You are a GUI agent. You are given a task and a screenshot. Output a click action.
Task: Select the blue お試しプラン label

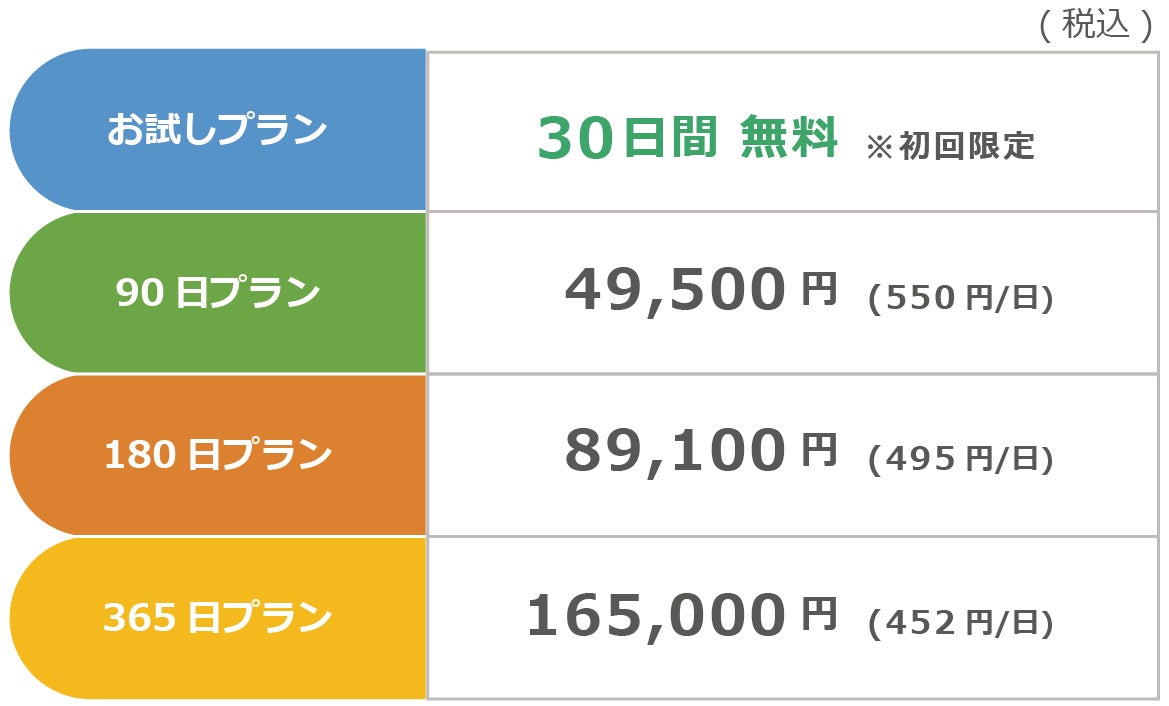pyautogui.click(x=217, y=130)
